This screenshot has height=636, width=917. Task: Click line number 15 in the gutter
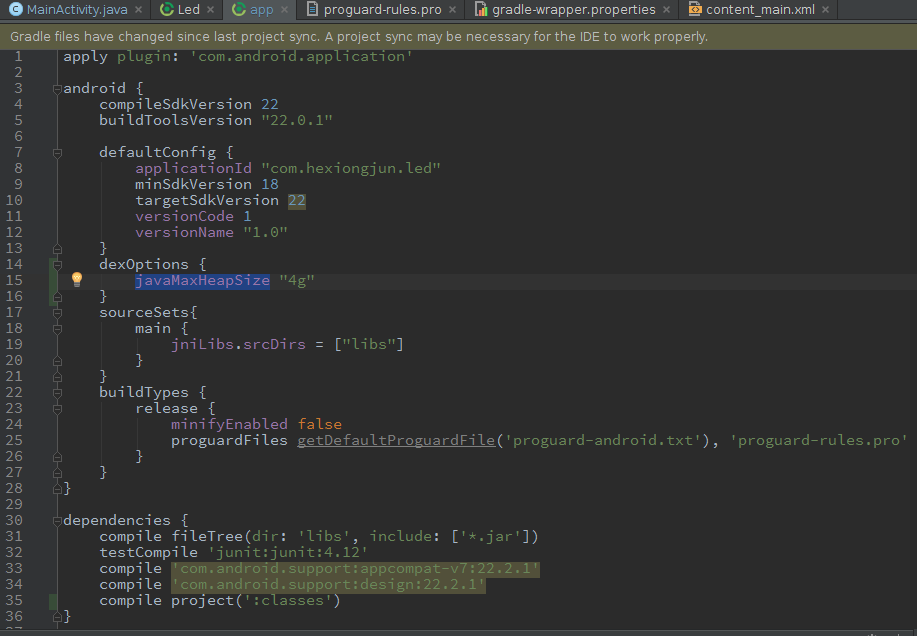pos(14,281)
